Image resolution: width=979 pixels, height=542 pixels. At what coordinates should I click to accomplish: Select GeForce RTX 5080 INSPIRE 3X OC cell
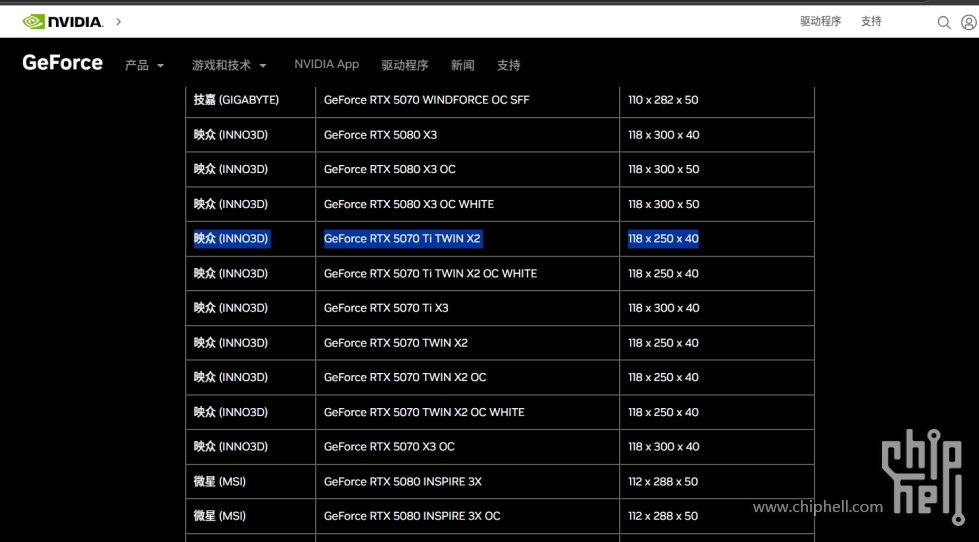point(412,516)
